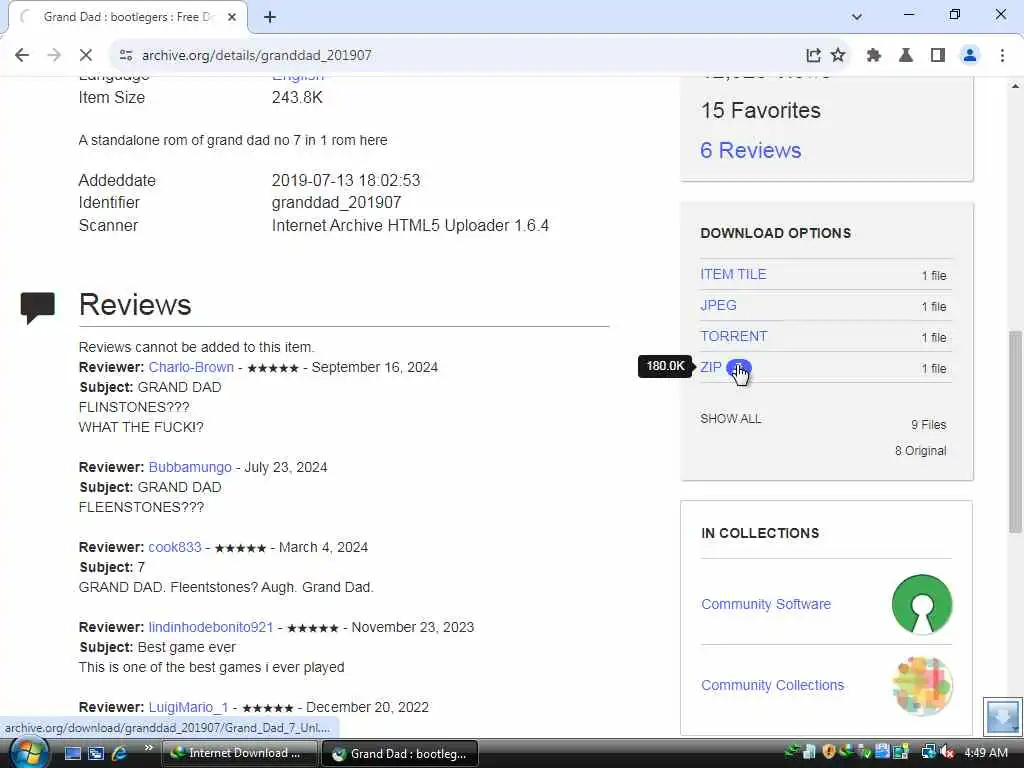
Task: Click the security shield alert tray icon
Action: click(x=829, y=752)
